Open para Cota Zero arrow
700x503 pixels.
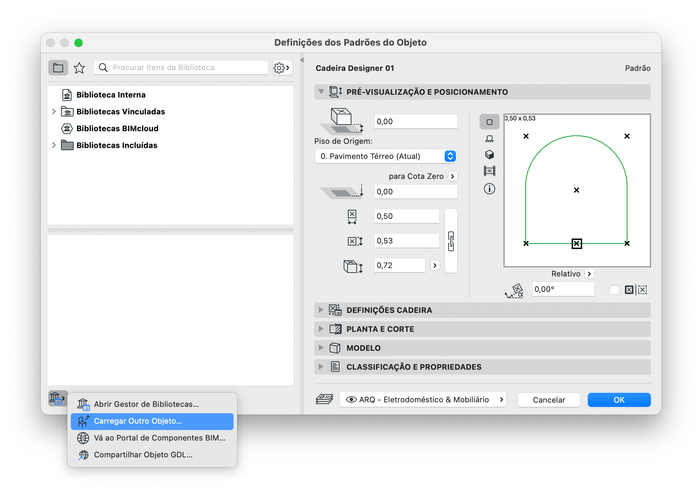tap(452, 176)
